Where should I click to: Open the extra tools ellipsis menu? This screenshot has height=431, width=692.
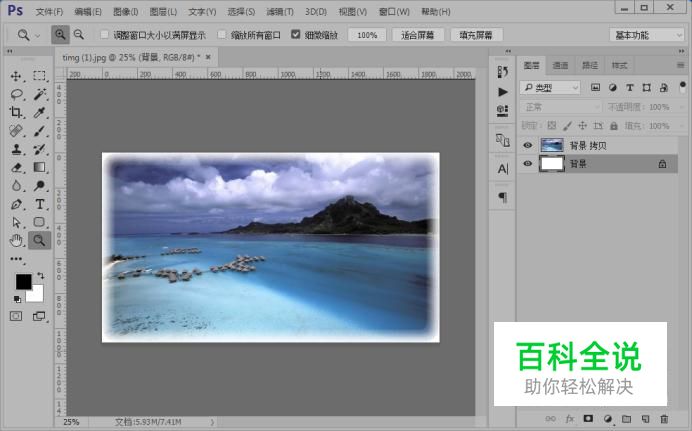[16, 259]
